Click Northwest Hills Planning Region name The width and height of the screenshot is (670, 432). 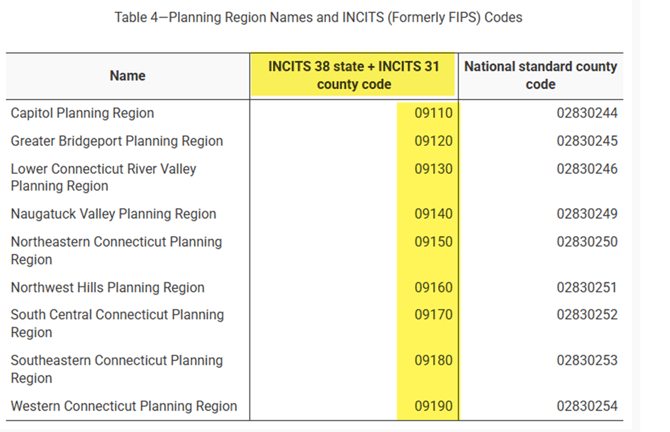coord(108,288)
